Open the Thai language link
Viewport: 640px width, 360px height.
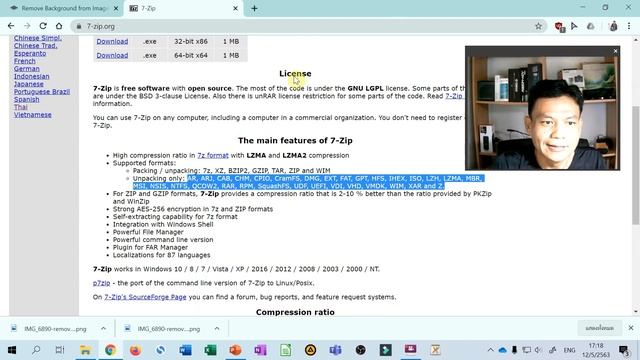20,107
